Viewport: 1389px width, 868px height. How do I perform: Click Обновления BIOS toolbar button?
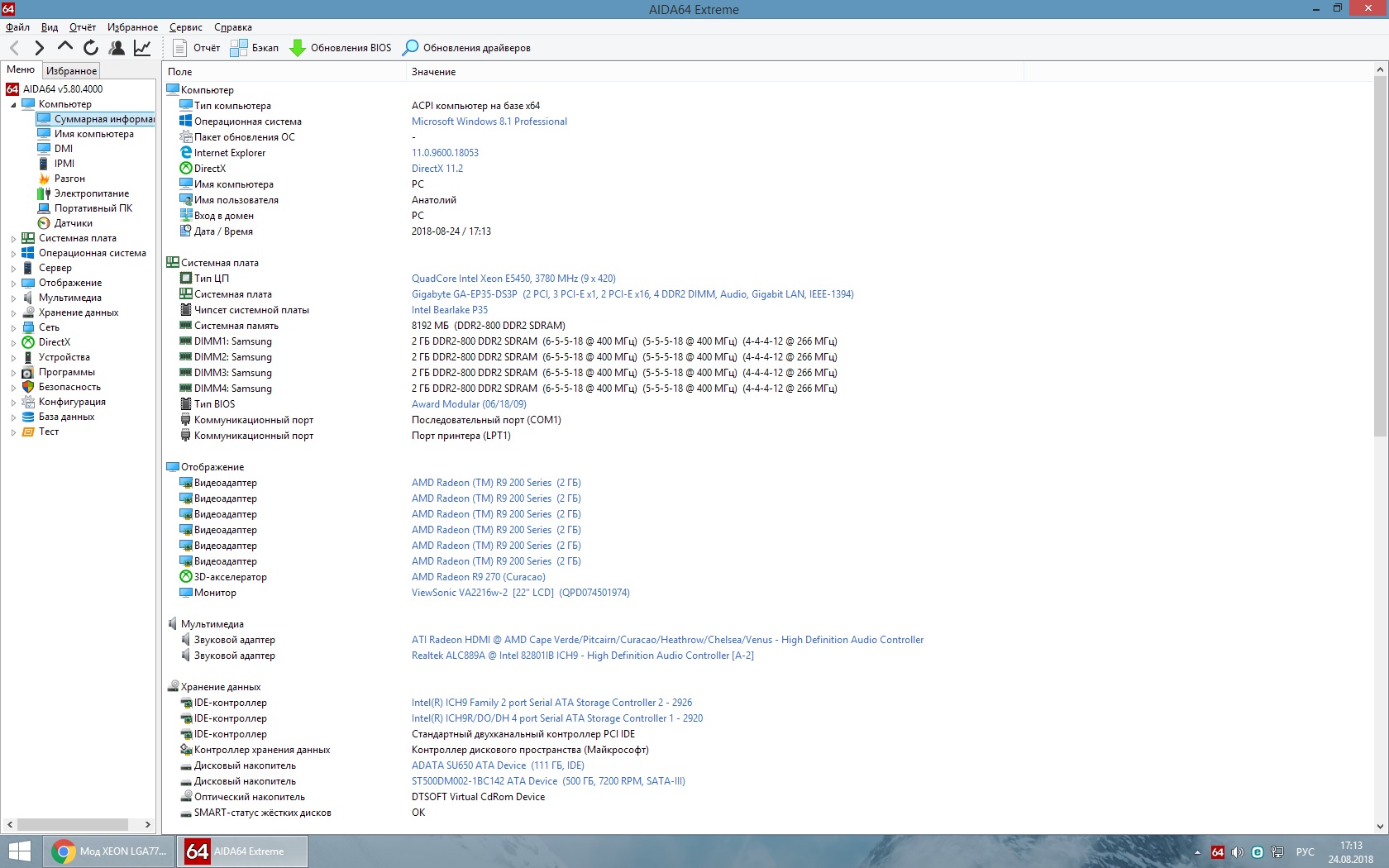tap(341, 48)
